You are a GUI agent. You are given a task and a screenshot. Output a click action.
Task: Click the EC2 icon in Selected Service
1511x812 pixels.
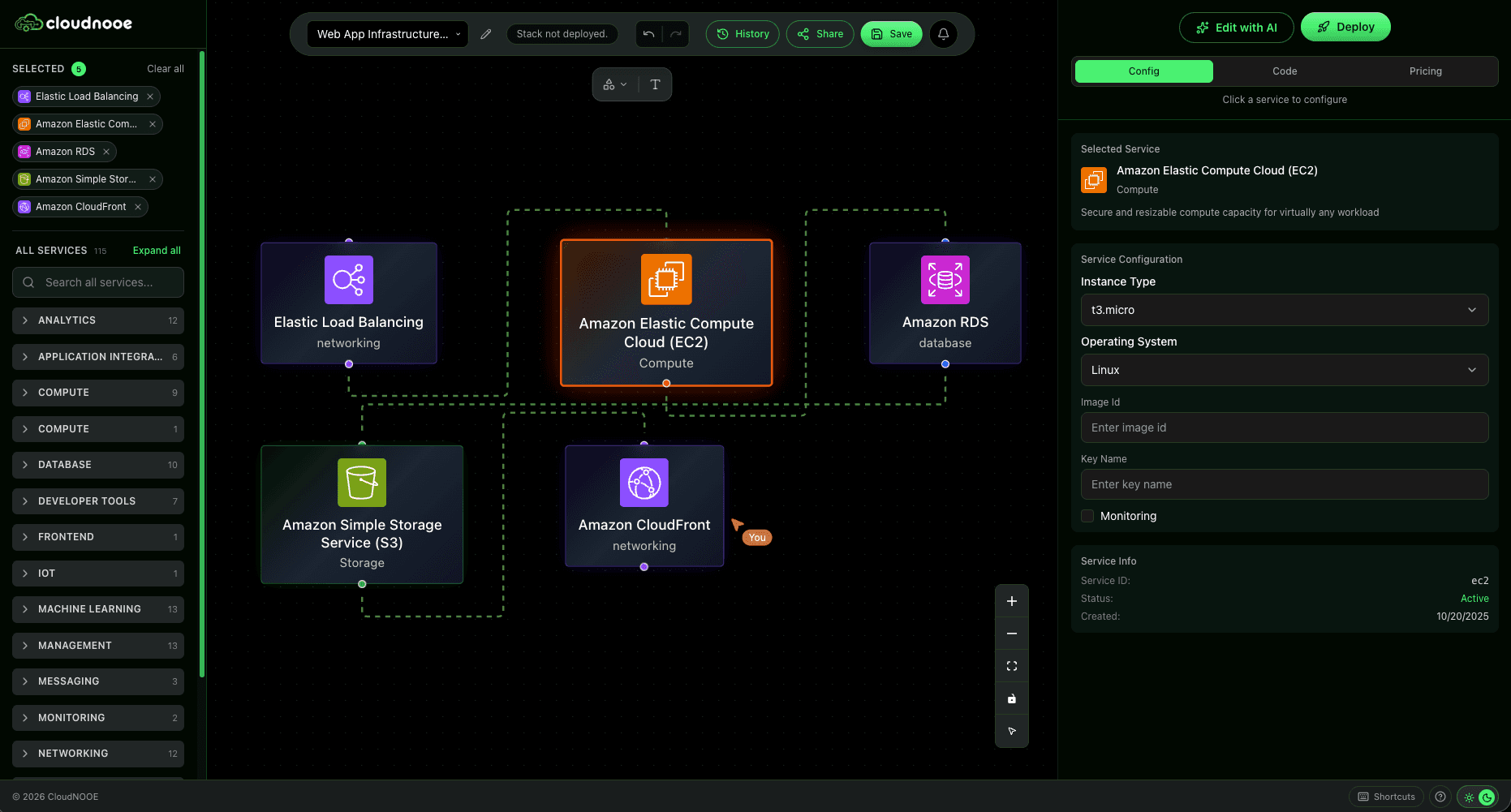(x=1094, y=179)
